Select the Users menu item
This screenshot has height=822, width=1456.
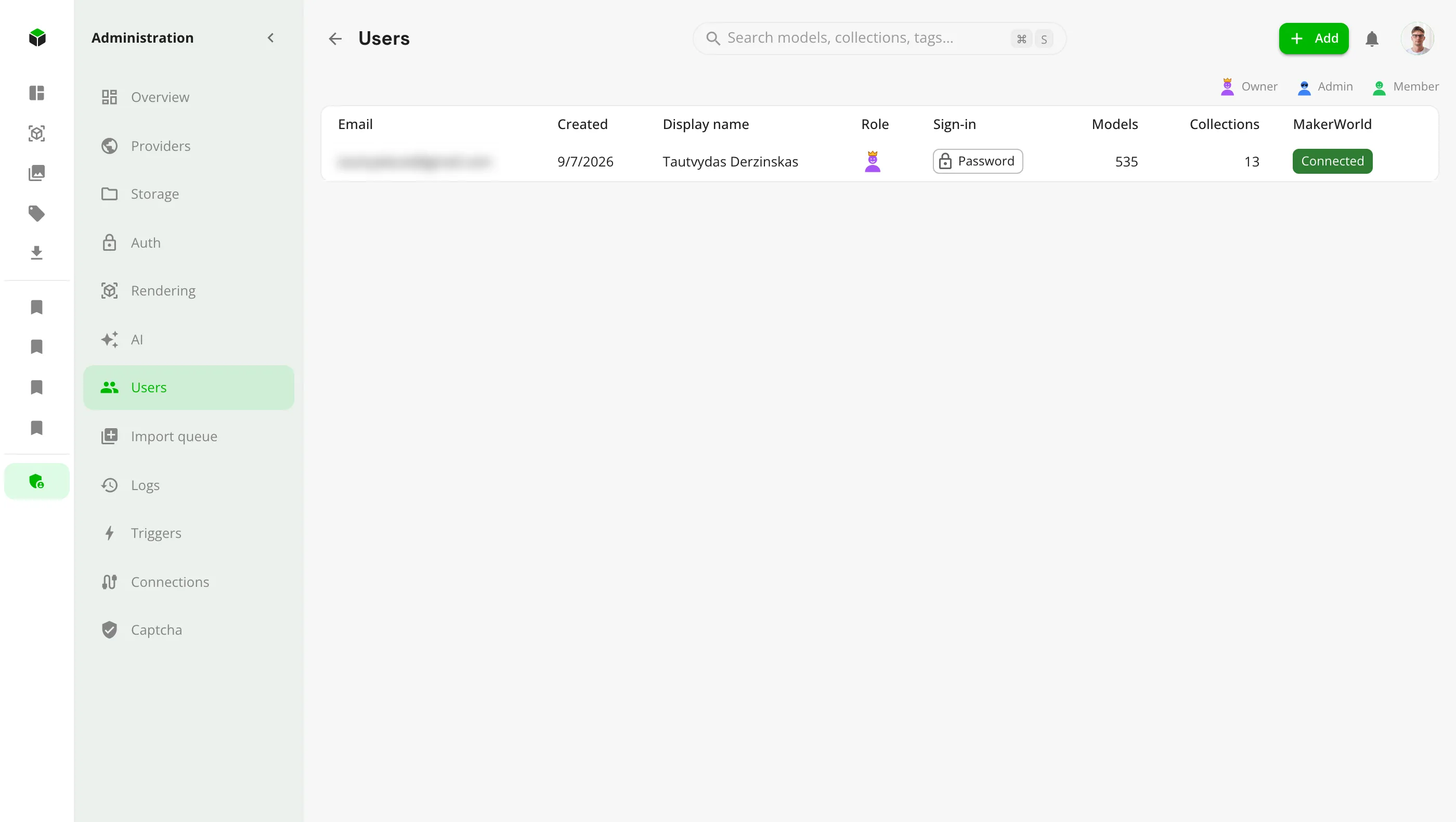coord(189,387)
